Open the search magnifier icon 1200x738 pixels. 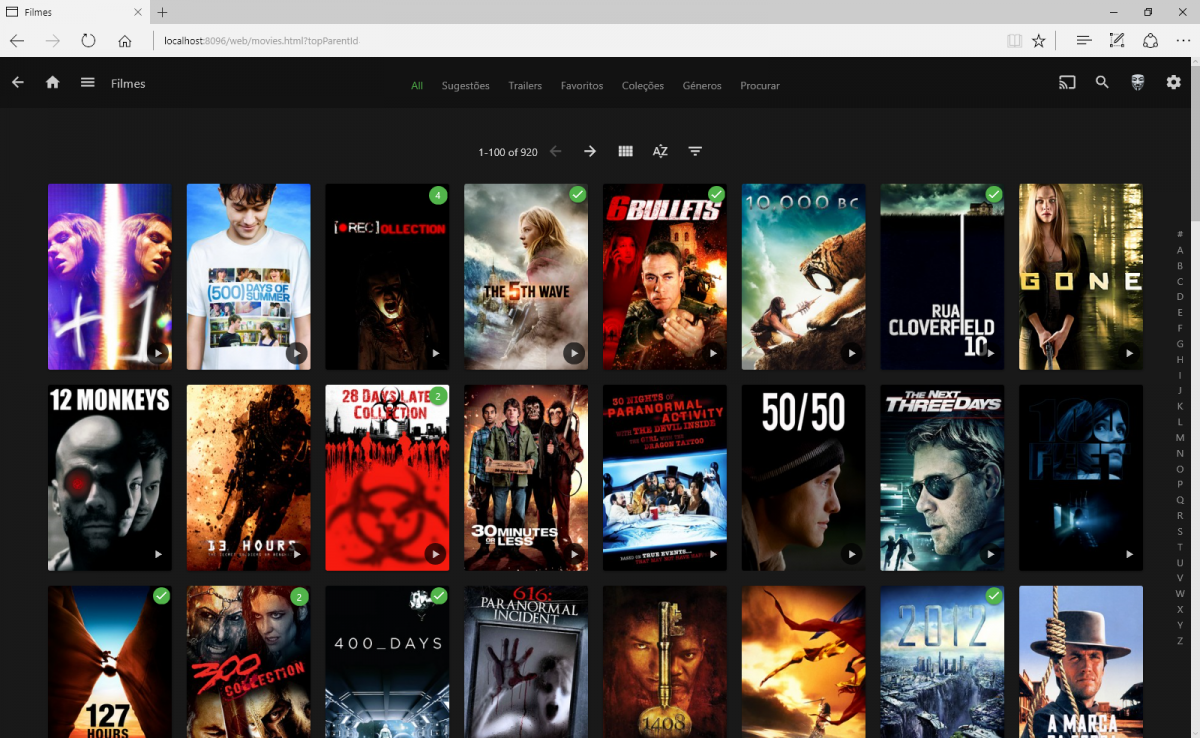pos(1102,83)
